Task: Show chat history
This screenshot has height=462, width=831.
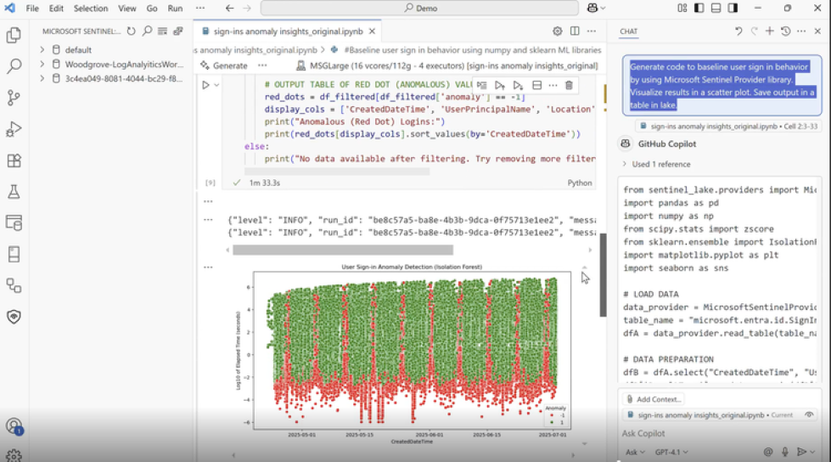Action: (785, 31)
